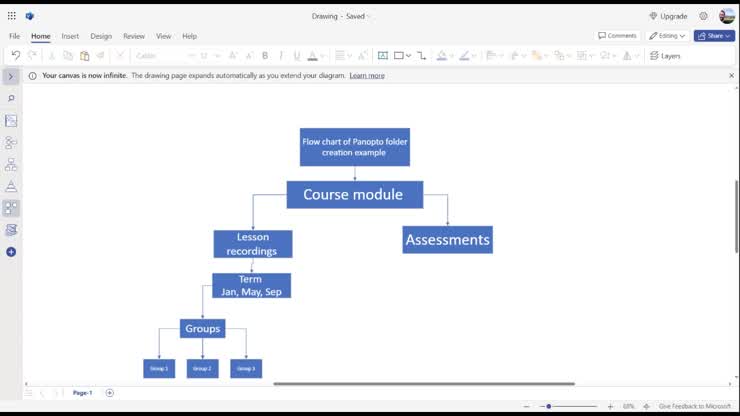740x416 pixels.
Task: Zoom out with the minus button
Action: (x=526, y=406)
